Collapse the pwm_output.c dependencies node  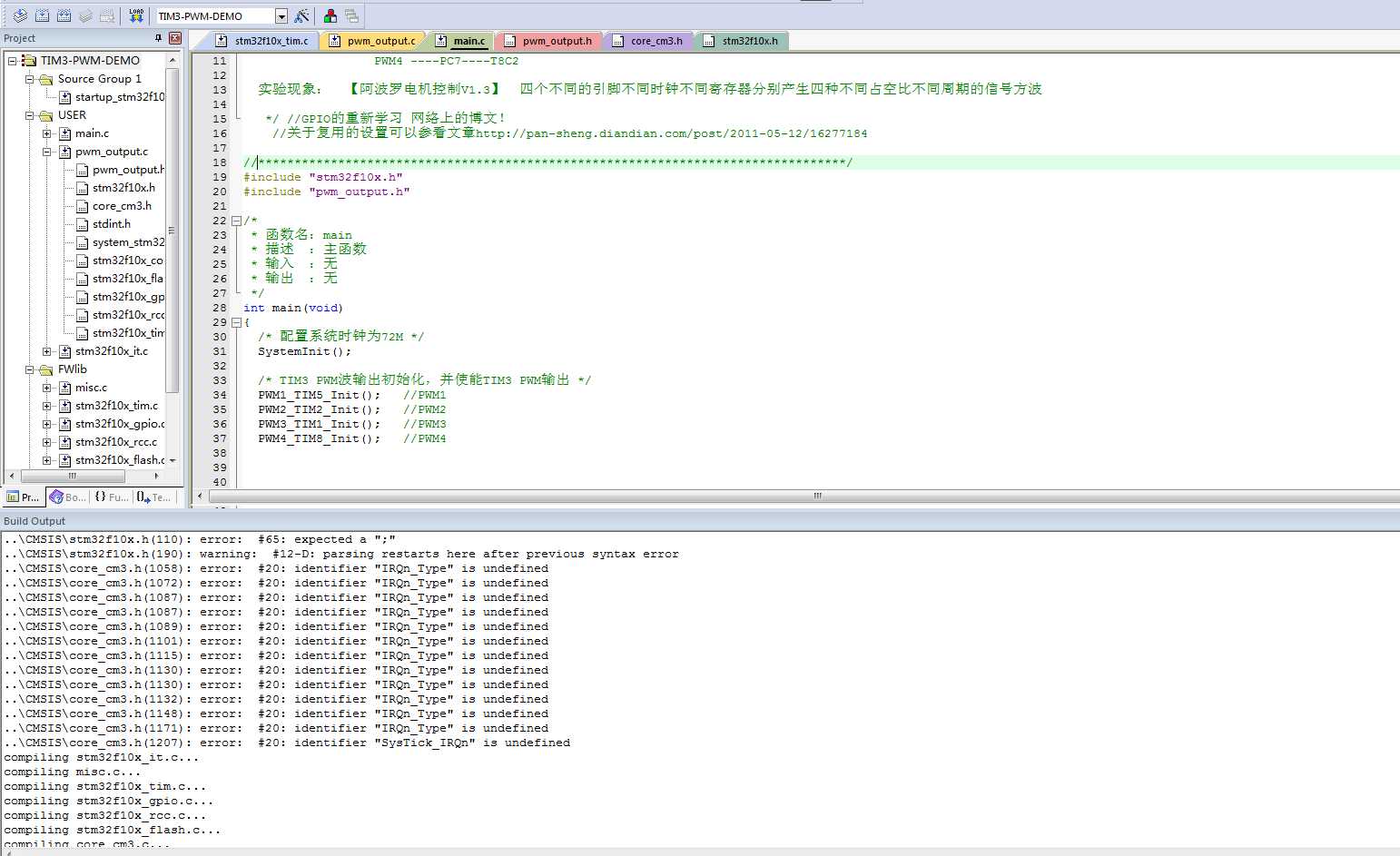(x=47, y=152)
